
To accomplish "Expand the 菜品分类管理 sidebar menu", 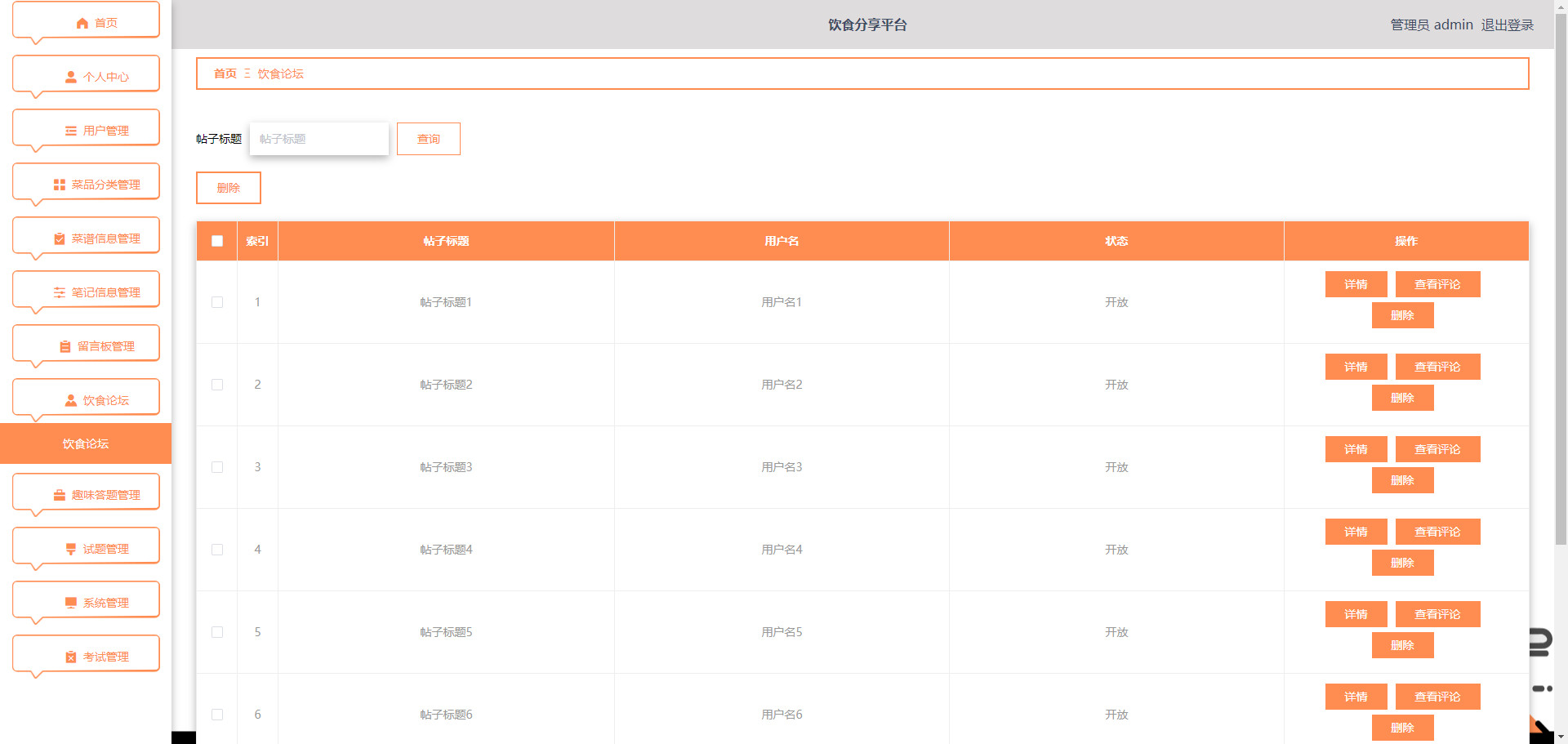I will pos(86,185).
